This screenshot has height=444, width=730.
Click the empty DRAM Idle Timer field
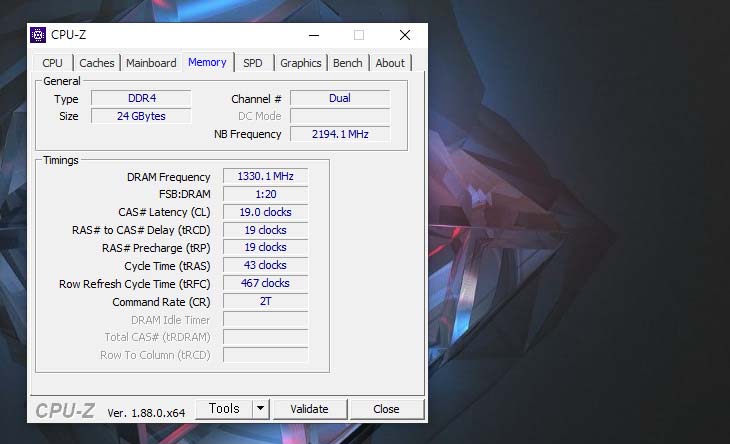tap(265, 319)
